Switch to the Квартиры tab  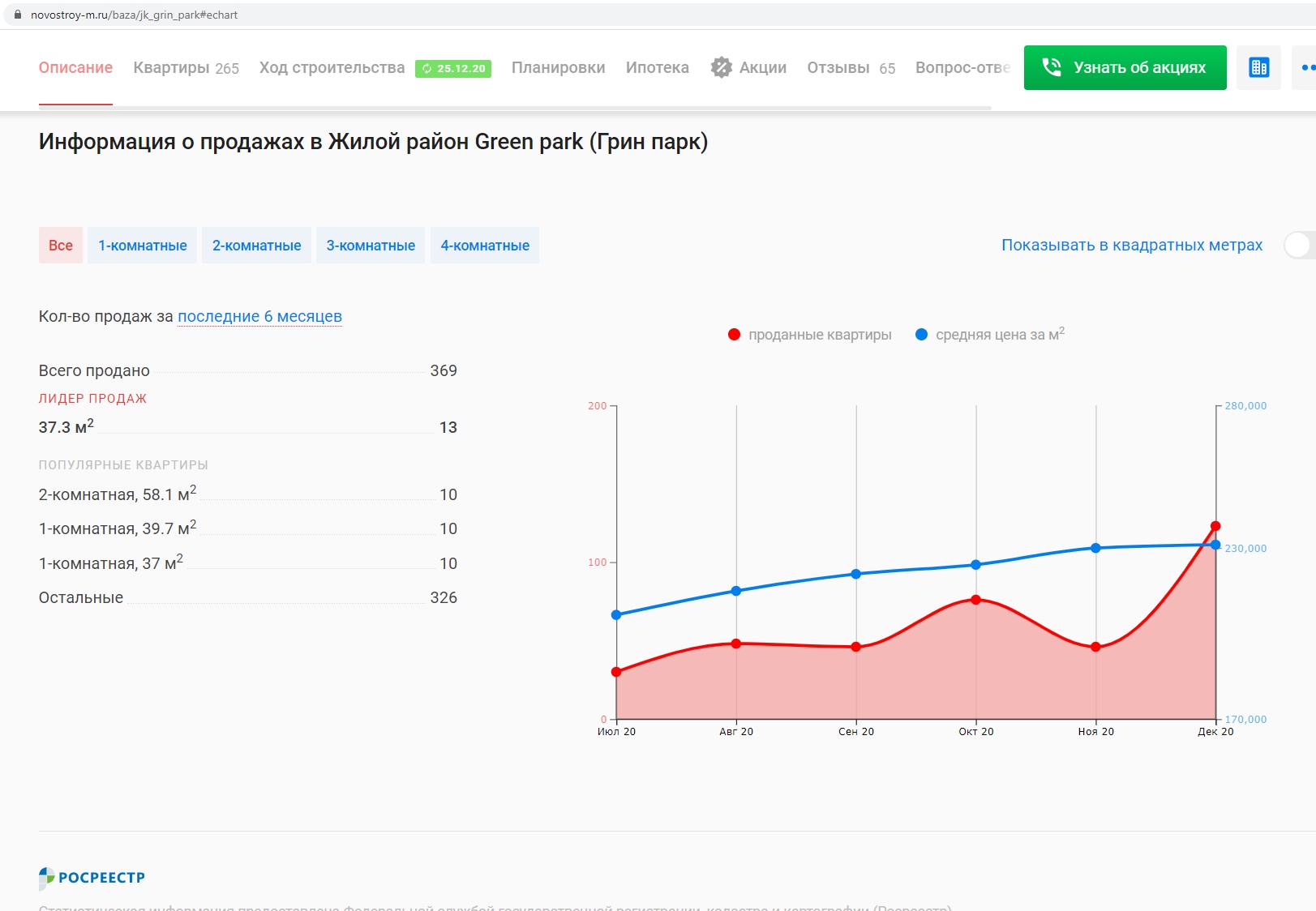[186, 68]
